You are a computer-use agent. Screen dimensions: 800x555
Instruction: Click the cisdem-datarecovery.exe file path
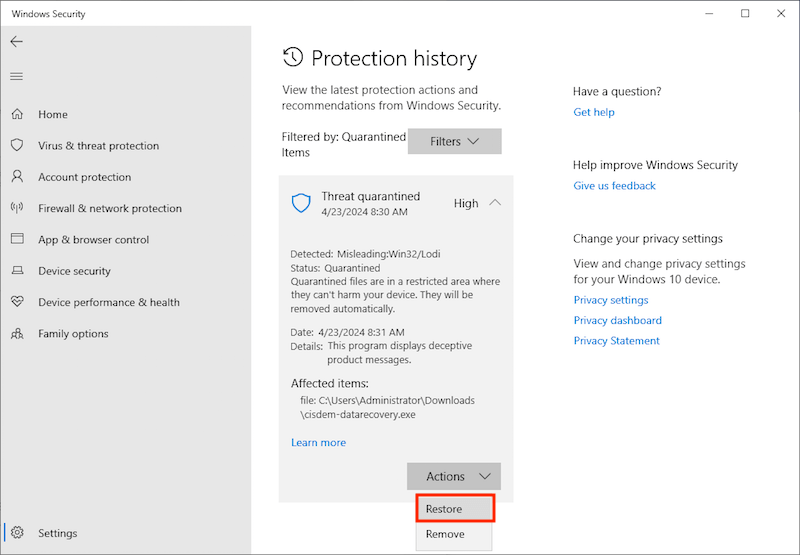click(x=388, y=407)
